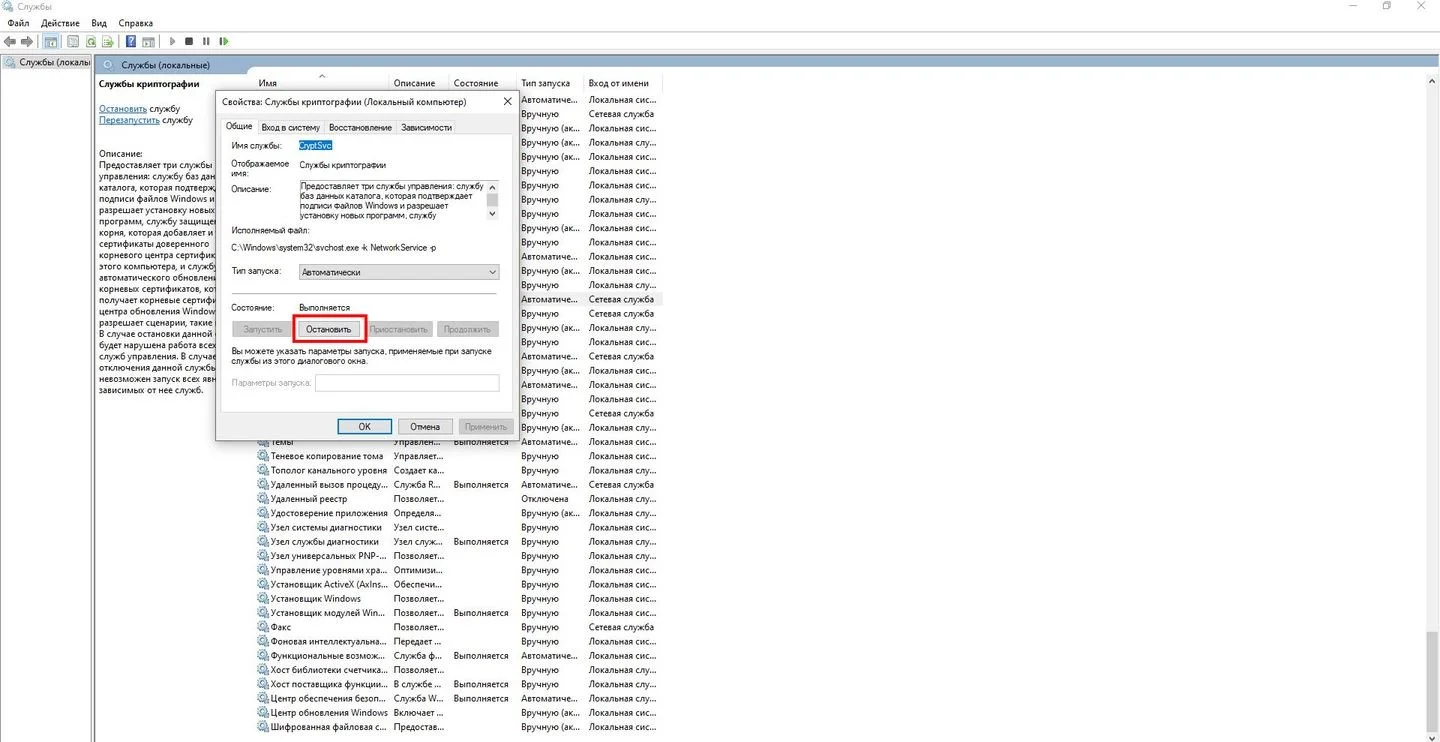This screenshot has height=742, width=1440.
Task: Click gear icon of Теневое копирование тома
Action: coord(263,456)
